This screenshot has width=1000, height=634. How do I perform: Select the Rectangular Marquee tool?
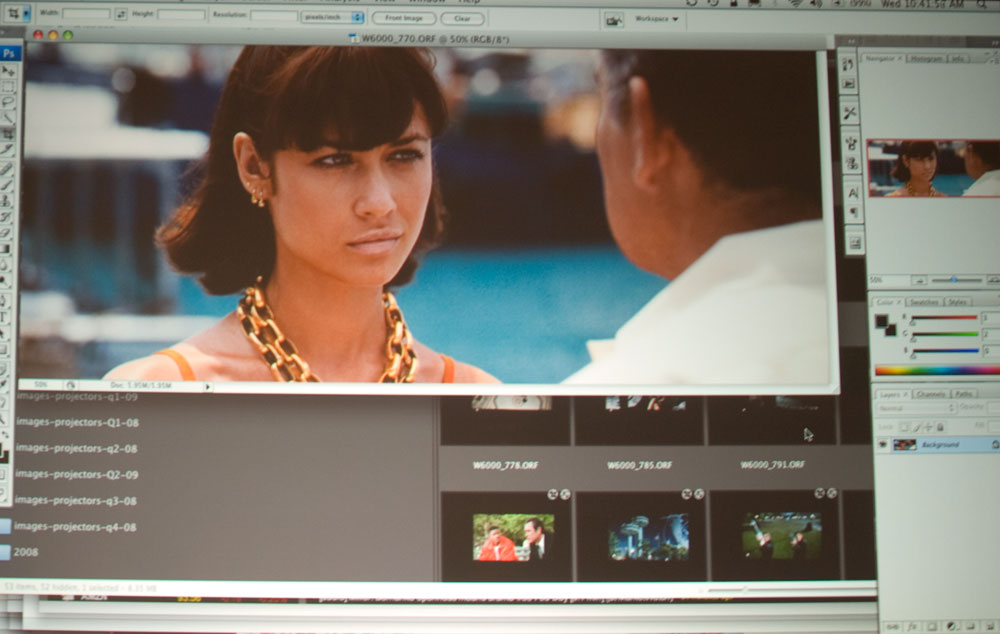[x=8, y=85]
